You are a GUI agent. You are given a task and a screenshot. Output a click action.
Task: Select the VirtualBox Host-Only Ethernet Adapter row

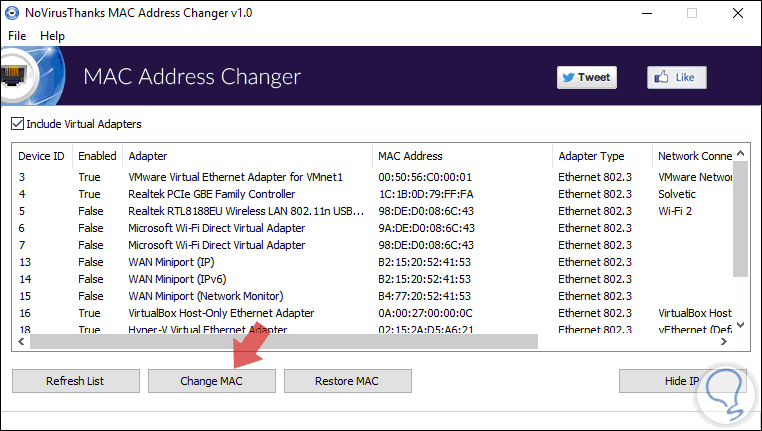click(221, 313)
